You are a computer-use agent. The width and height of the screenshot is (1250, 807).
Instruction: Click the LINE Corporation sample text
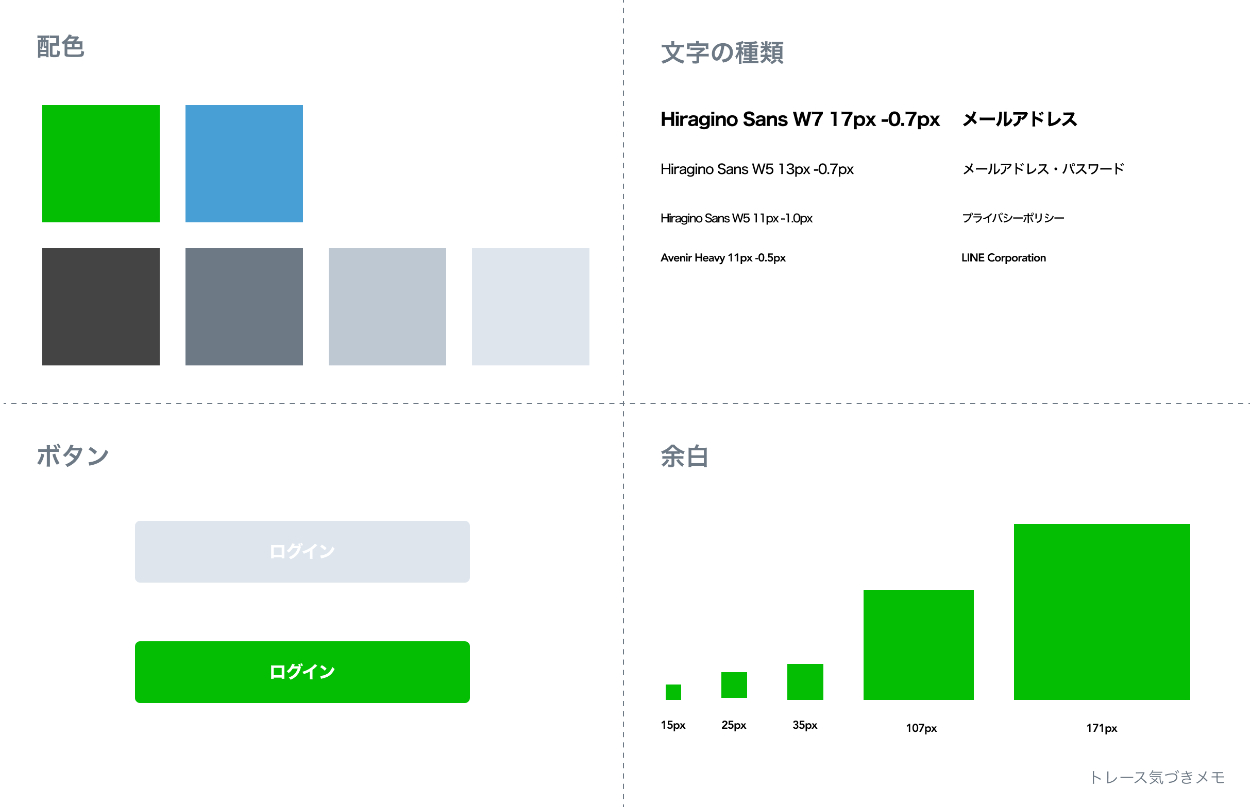click(x=1003, y=258)
